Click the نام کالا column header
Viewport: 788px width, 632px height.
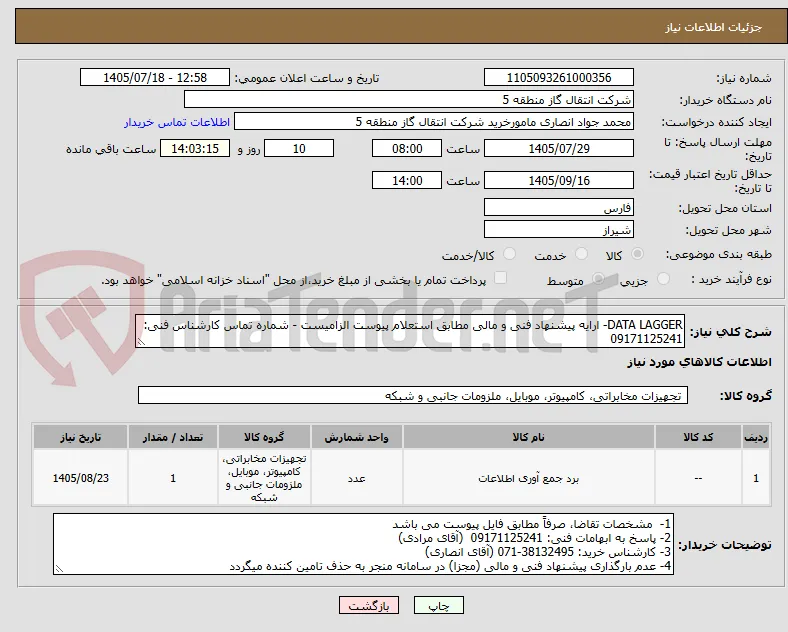528,437
